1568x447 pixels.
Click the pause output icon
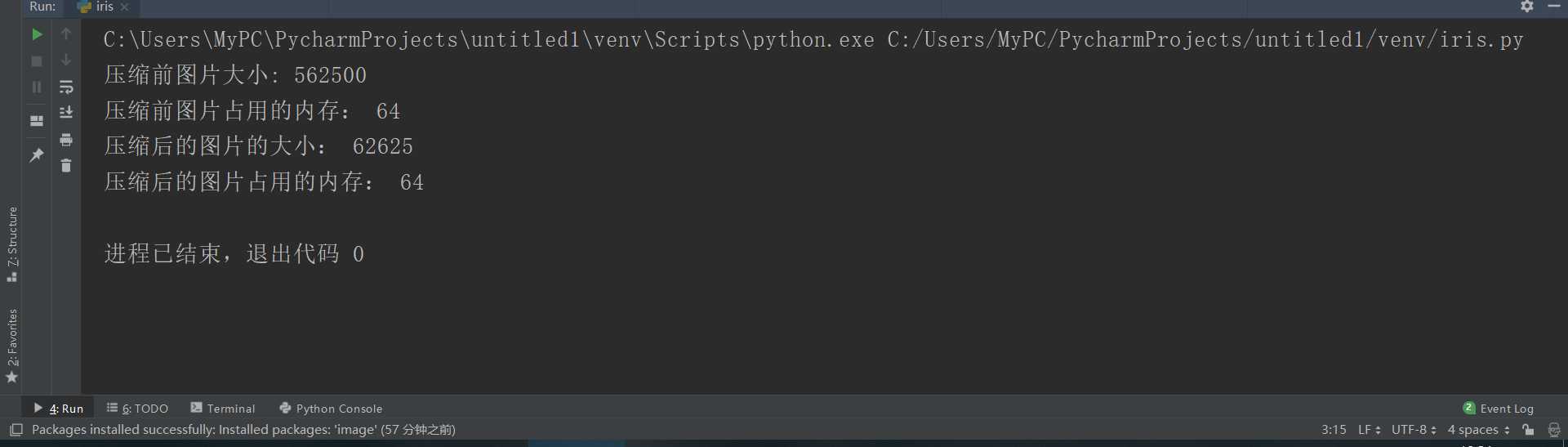tap(37, 87)
